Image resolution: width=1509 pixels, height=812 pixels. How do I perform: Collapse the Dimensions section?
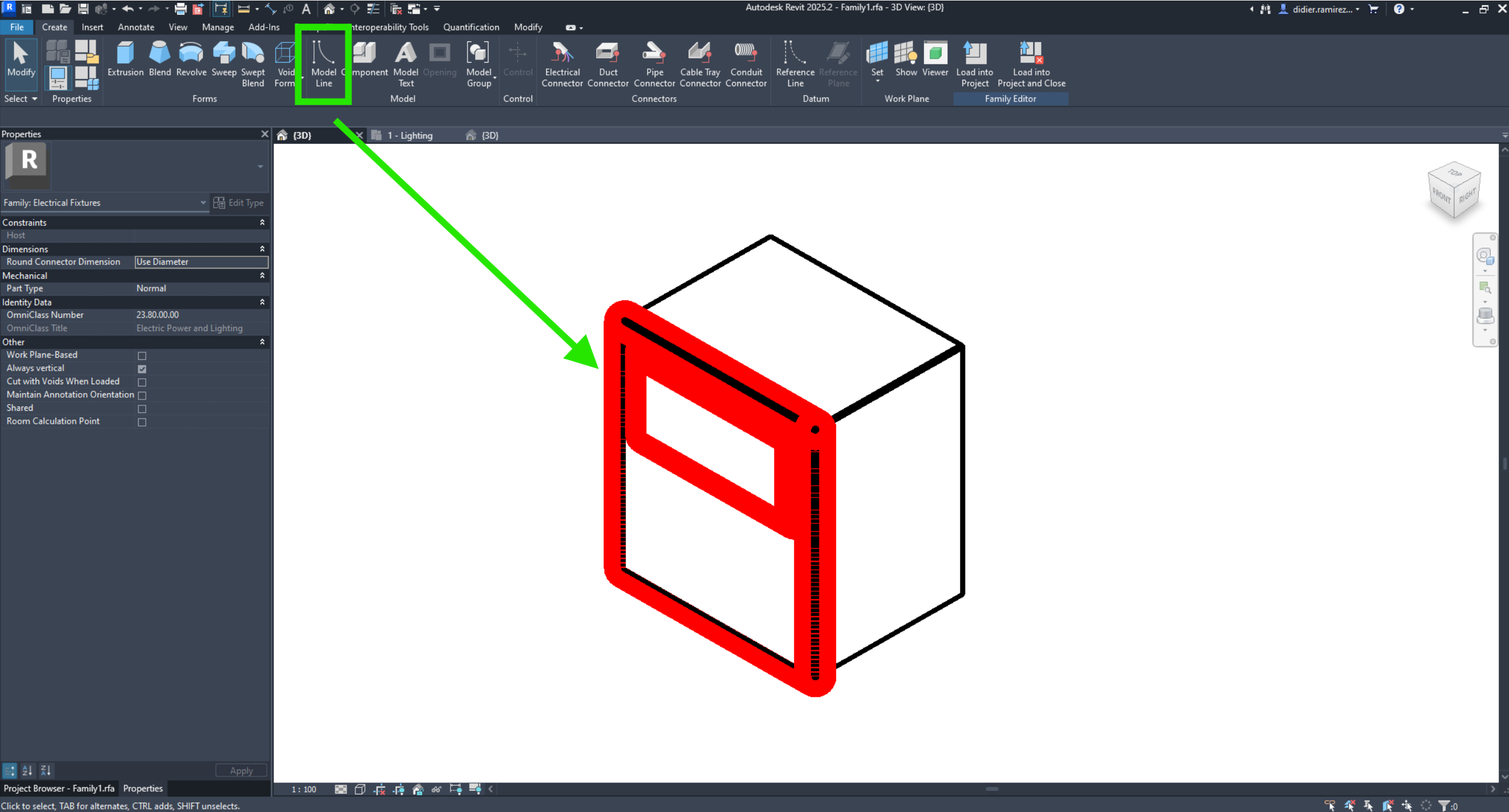pyautogui.click(x=262, y=248)
